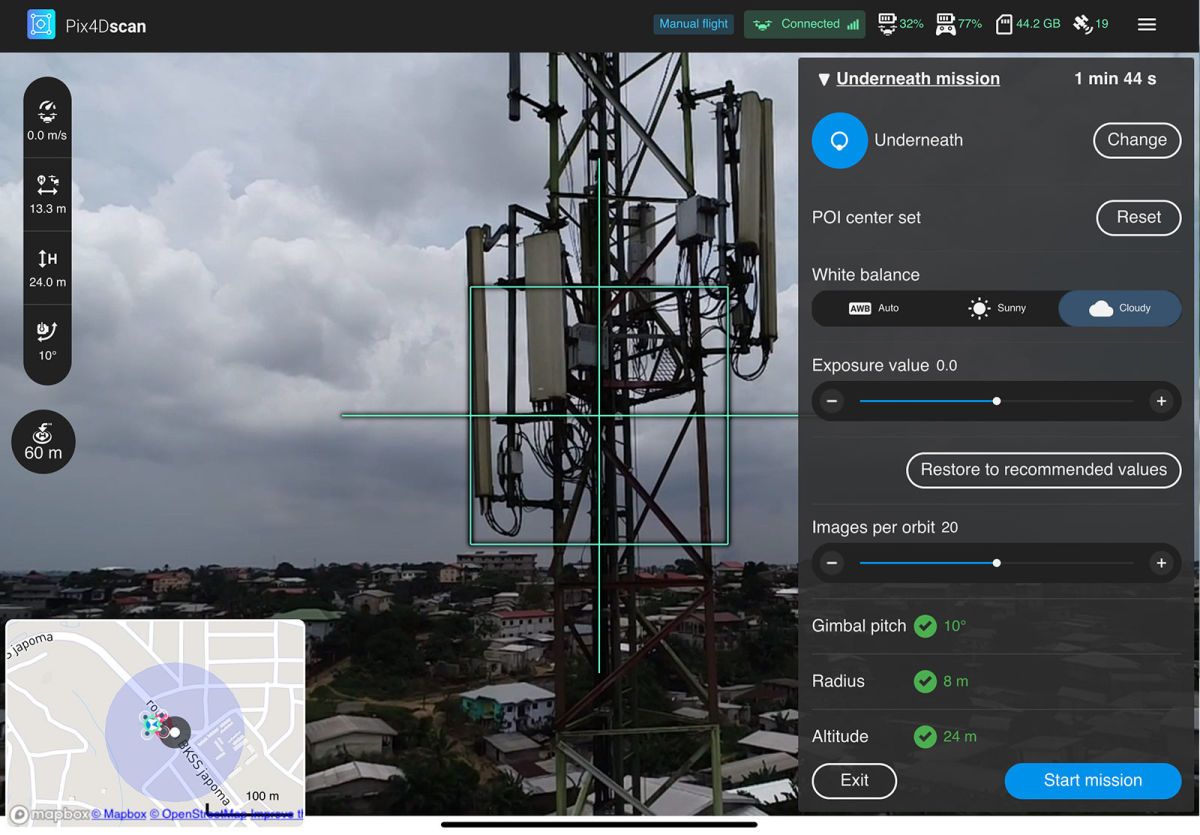Adjust the Exposure value slider

[x=996, y=400]
